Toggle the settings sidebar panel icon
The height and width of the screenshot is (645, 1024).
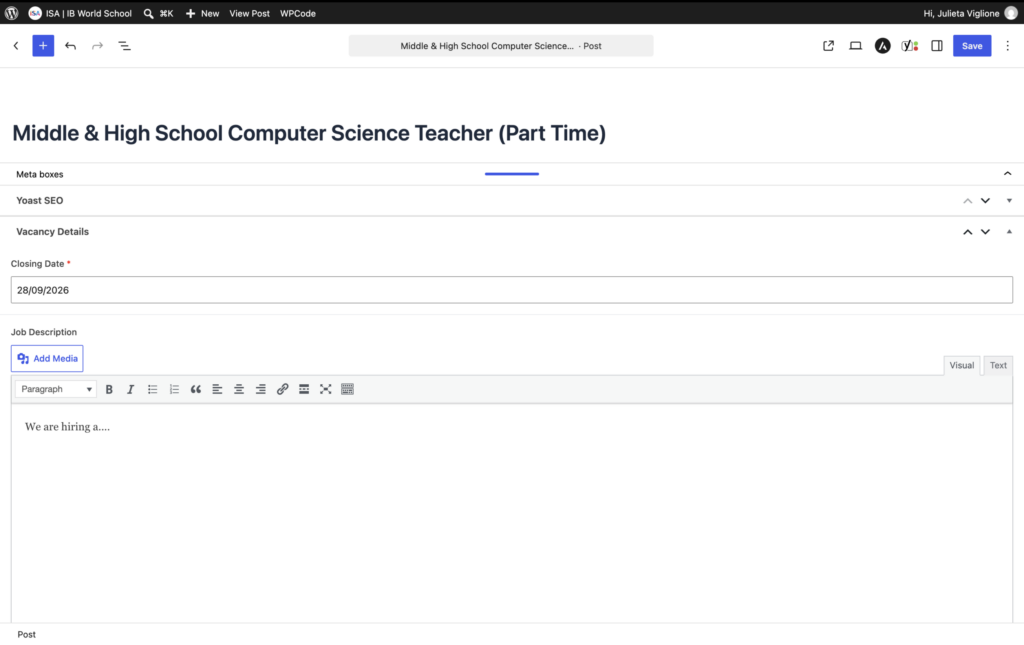click(936, 46)
